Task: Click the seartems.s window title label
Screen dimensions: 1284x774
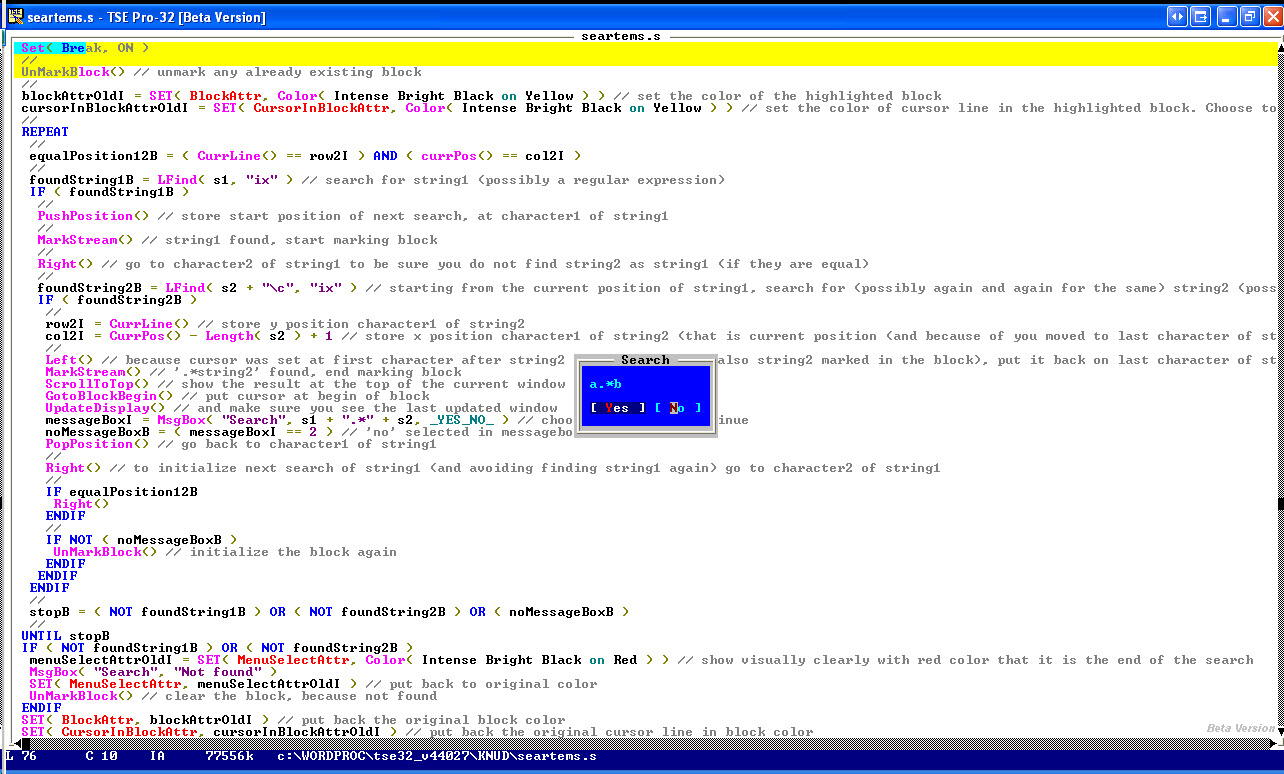Action: (621, 36)
